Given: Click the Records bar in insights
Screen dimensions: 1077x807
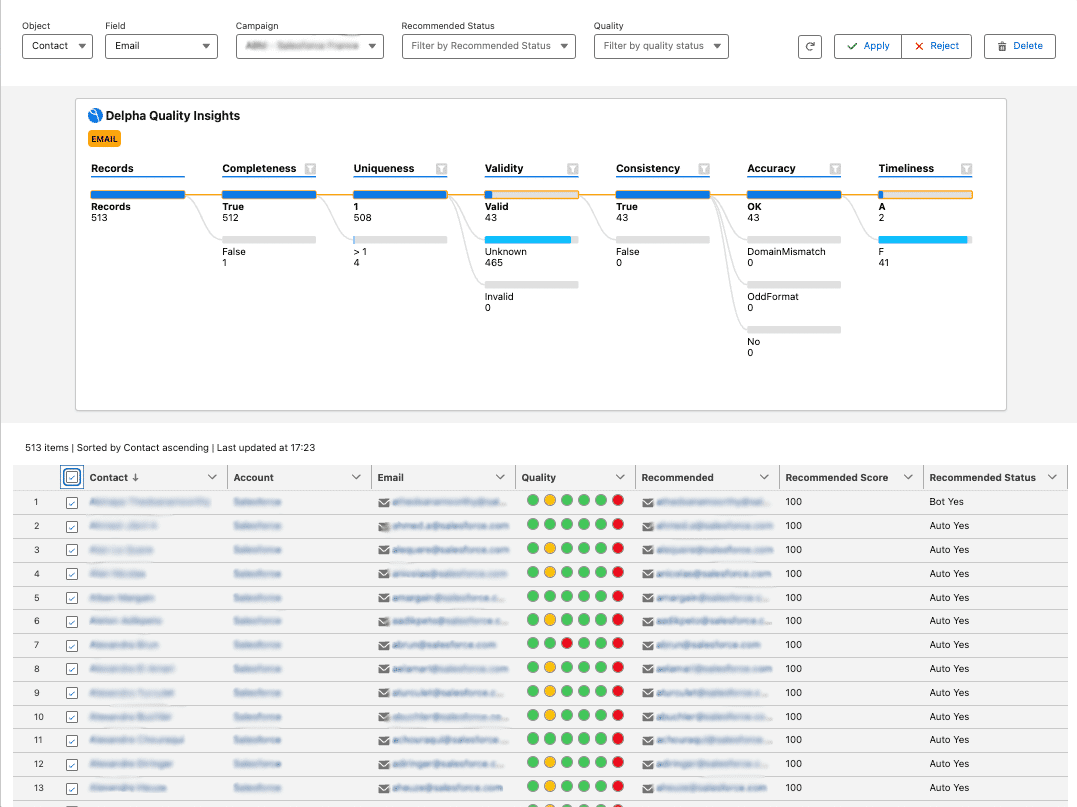Looking at the screenshot, I should tap(137, 195).
